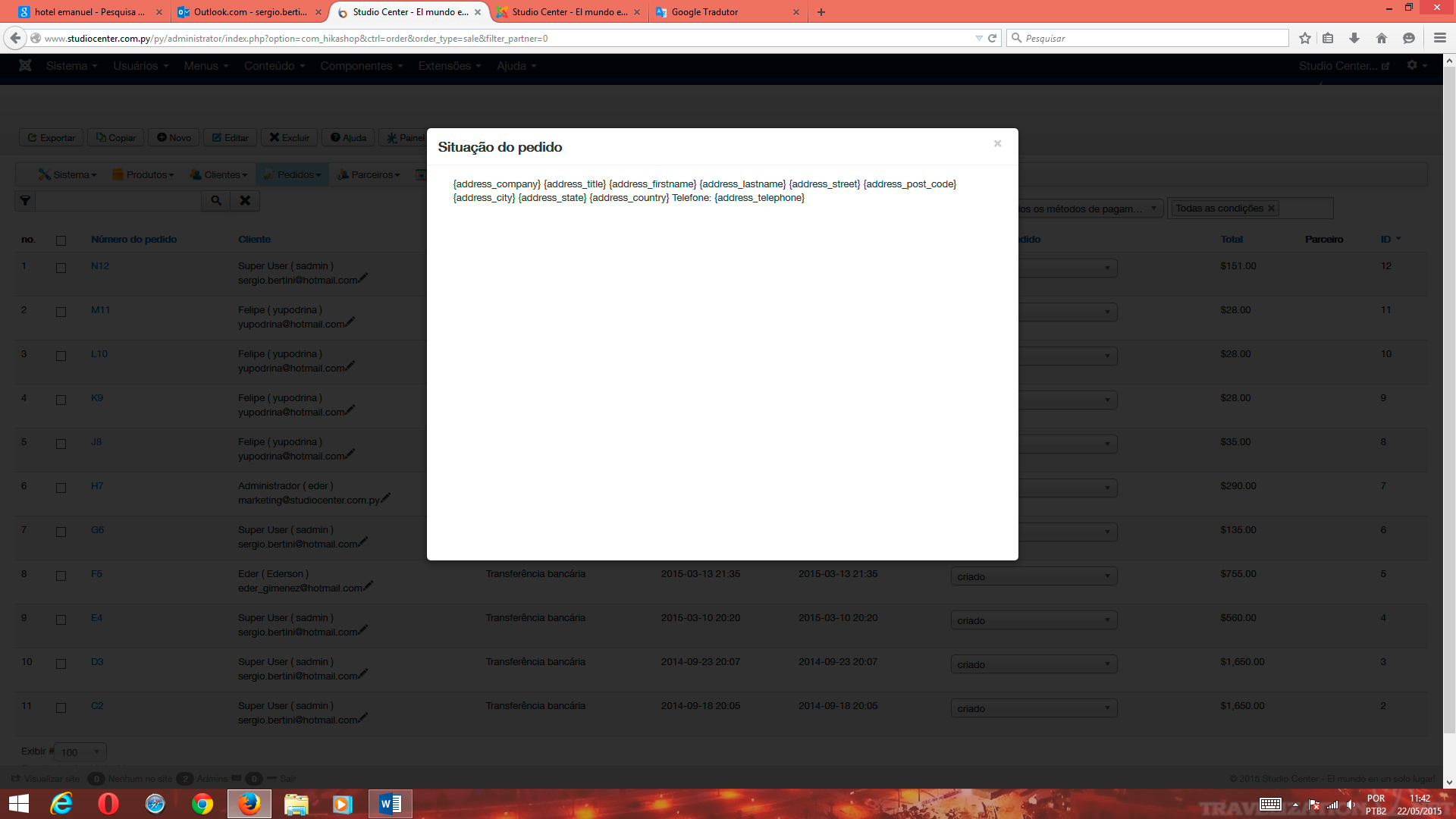Click the Exportar button
This screenshot has width=1456, height=819.
[x=52, y=138]
